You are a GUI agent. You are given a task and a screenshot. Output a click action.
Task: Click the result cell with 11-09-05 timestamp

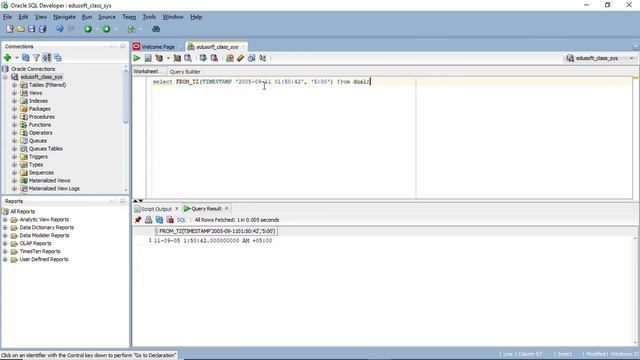pos(213,241)
